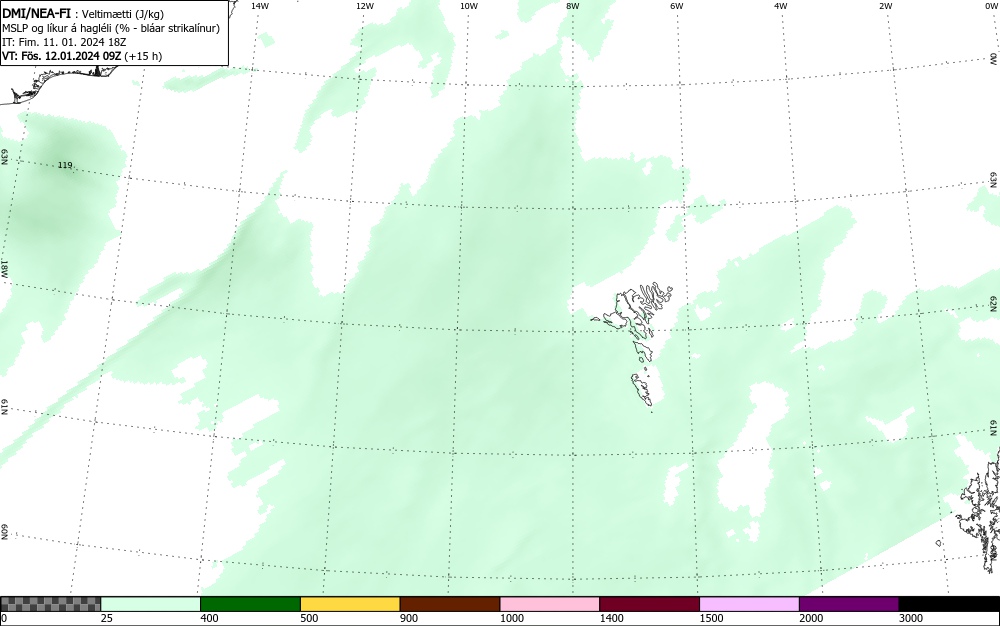The image size is (1000, 626).
Task: Click the legend value '25'
Action: point(107,618)
